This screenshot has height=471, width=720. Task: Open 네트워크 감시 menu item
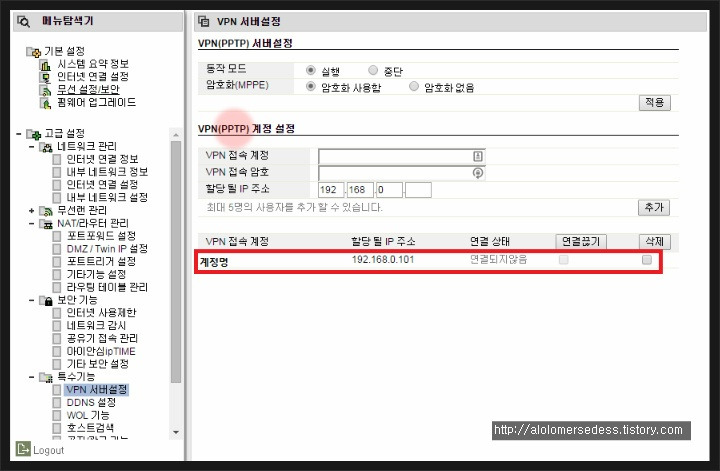(96, 326)
